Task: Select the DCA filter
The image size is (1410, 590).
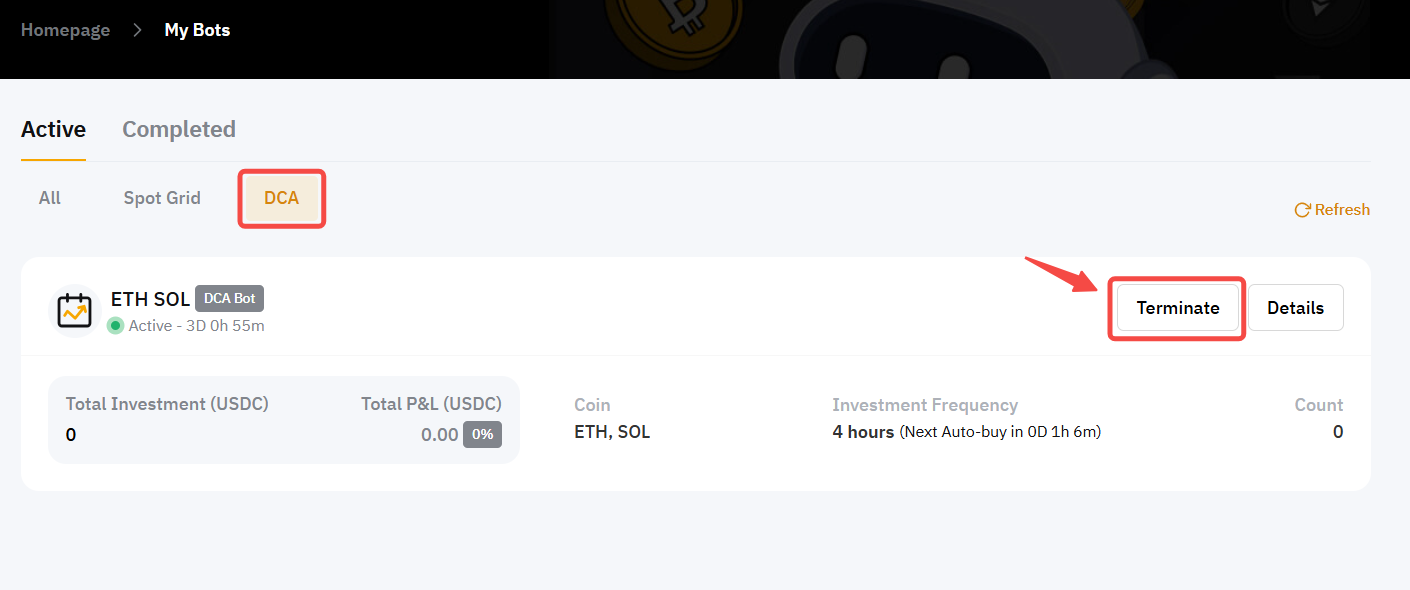Action: [281, 198]
